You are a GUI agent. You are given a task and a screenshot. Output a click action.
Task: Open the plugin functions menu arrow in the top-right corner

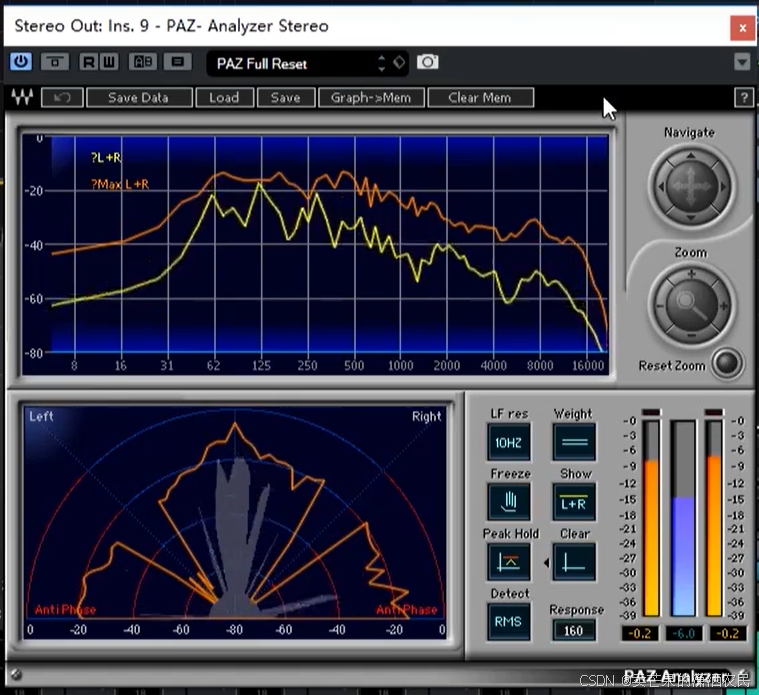[742, 62]
